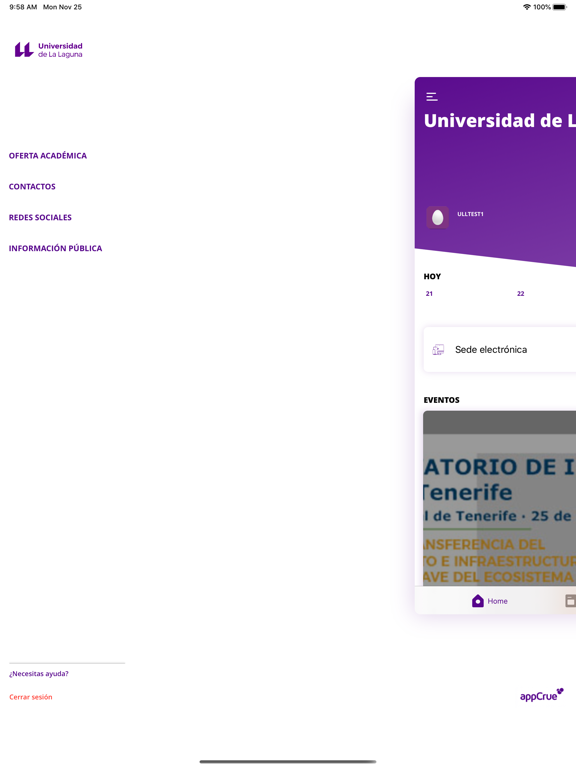Tap the partially visible second tab icon
Viewport: 576px width, 768px height.
571,601
